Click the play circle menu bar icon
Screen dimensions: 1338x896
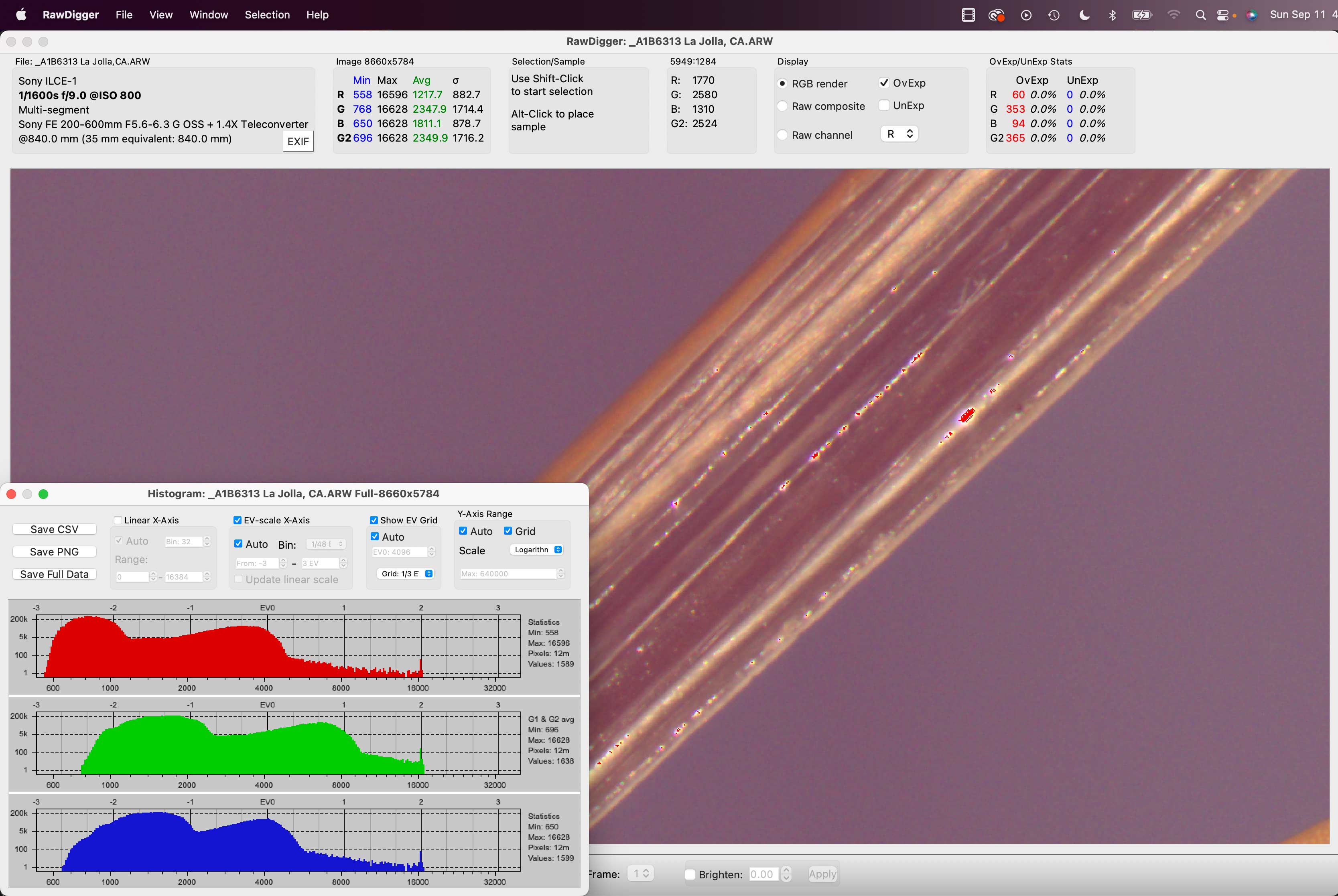click(1027, 15)
